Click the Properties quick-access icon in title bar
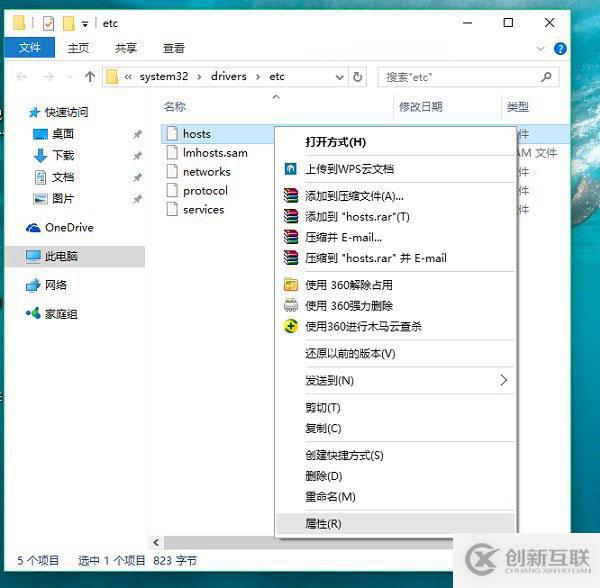 [48, 23]
